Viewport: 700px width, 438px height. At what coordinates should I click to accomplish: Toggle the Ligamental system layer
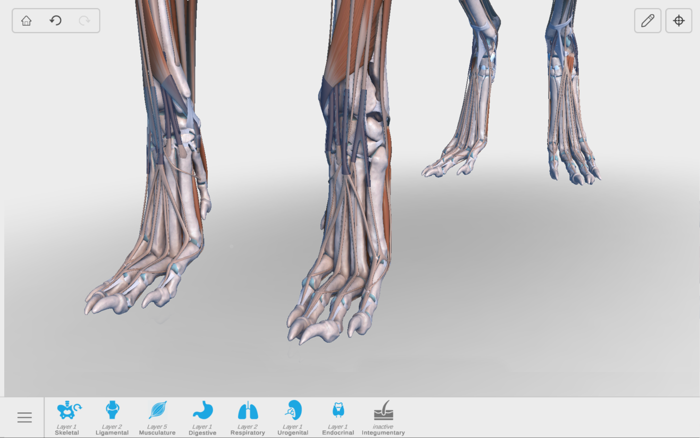pos(112,417)
